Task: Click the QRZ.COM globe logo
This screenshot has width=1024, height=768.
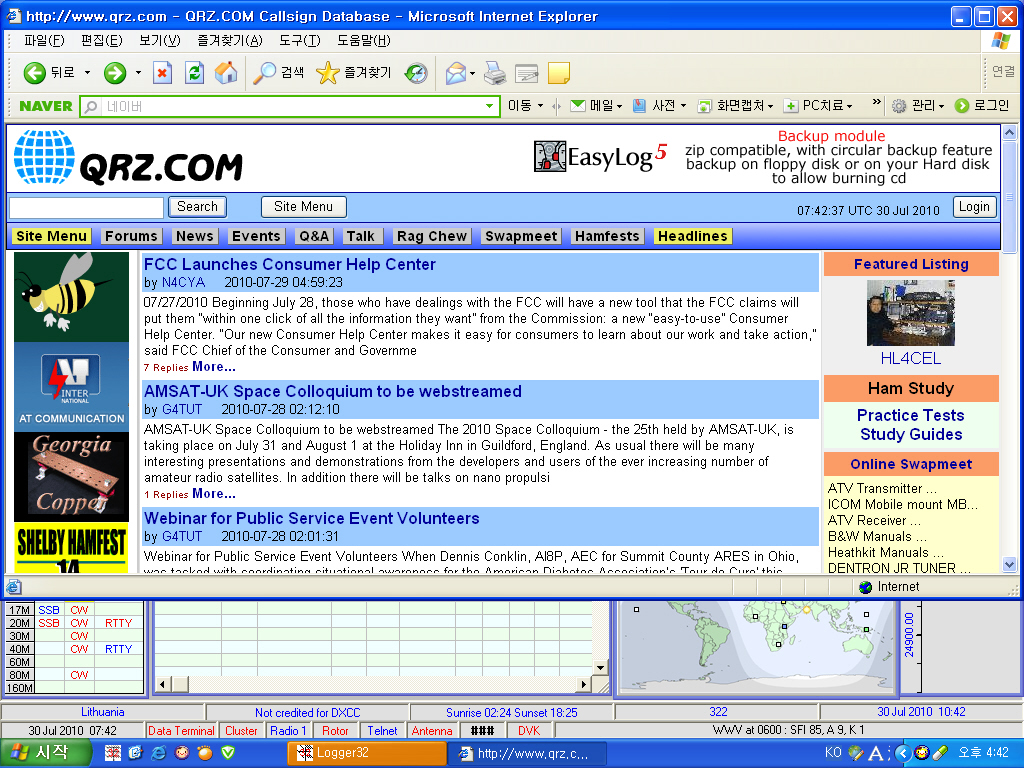Action: point(44,157)
